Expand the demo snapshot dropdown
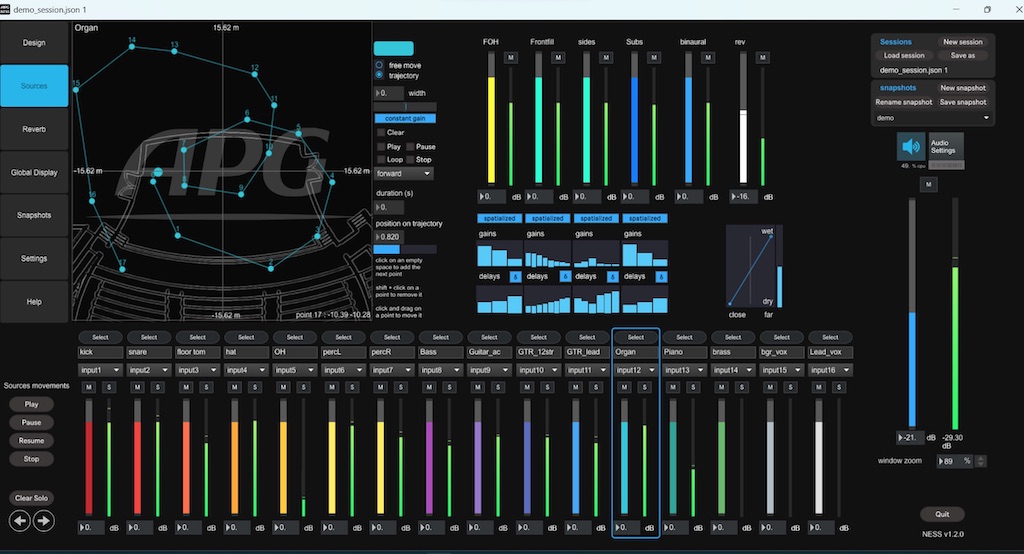Image resolution: width=1024 pixels, height=554 pixels. (932, 117)
